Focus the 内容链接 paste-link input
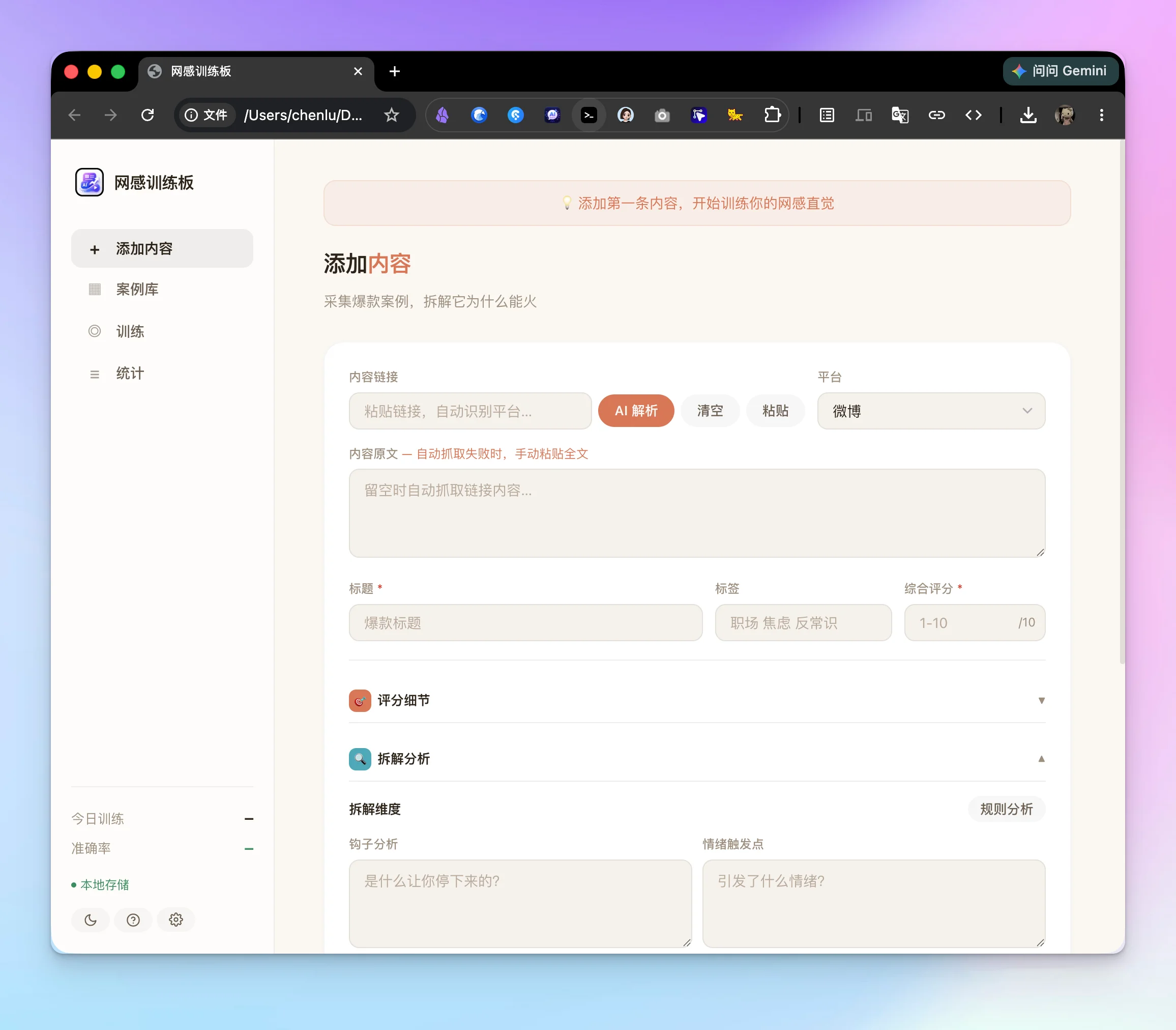The height and width of the screenshot is (1030, 1176). [x=470, y=411]
